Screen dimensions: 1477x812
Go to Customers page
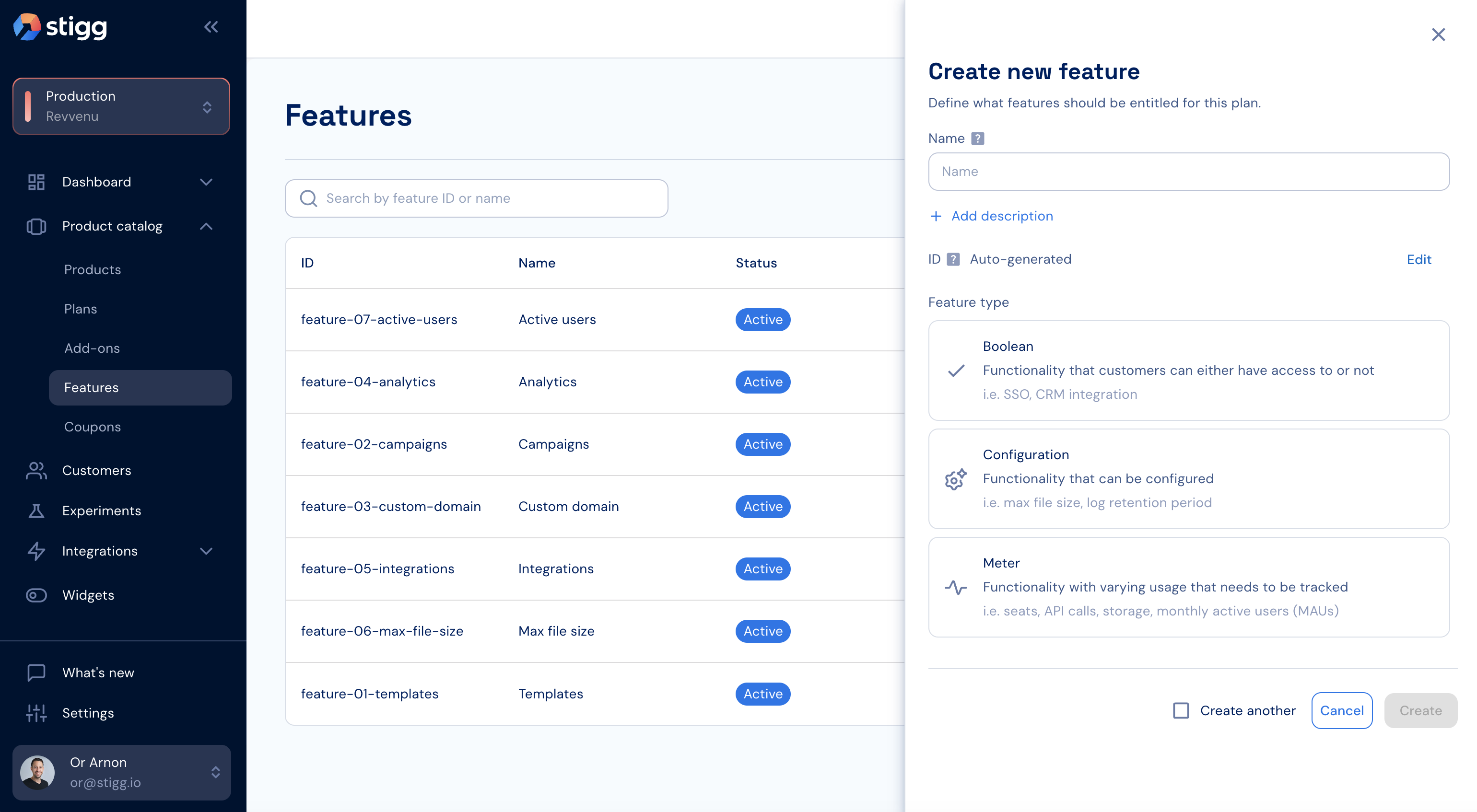pyautogui.click(x=96, y=470)
